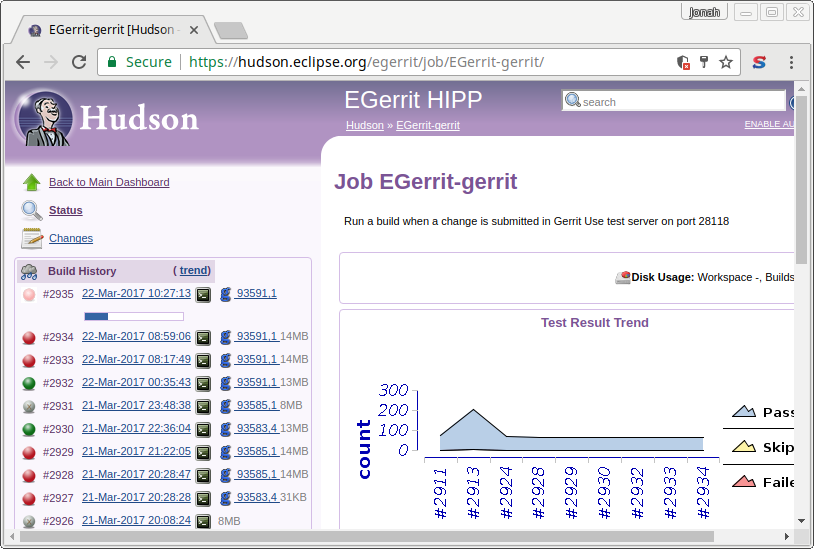Viewport: 814px width, 549px height.
Task: Click the browser Reload button
Action: click(79, 62)
